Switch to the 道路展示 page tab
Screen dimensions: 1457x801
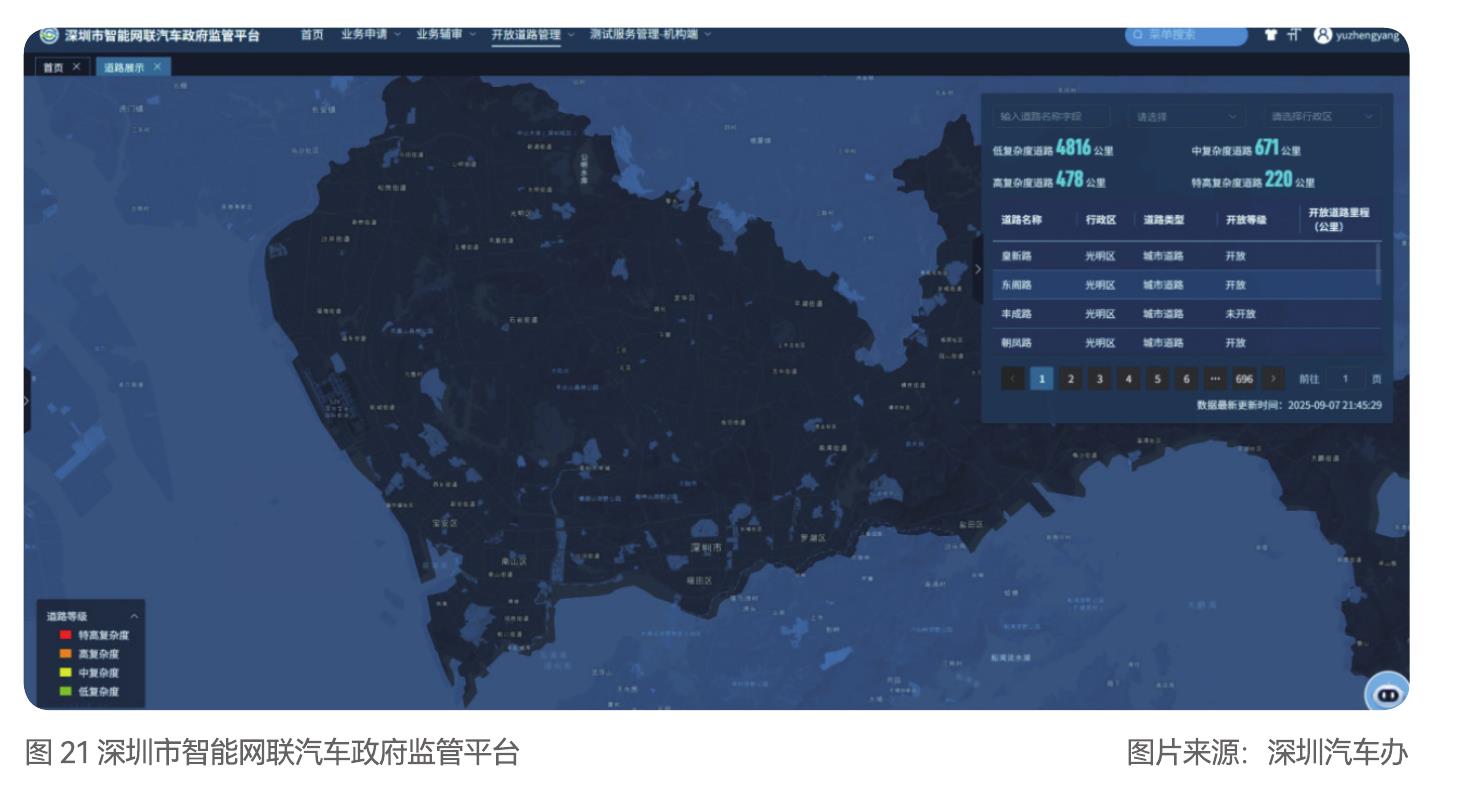[x=124, y=67]
